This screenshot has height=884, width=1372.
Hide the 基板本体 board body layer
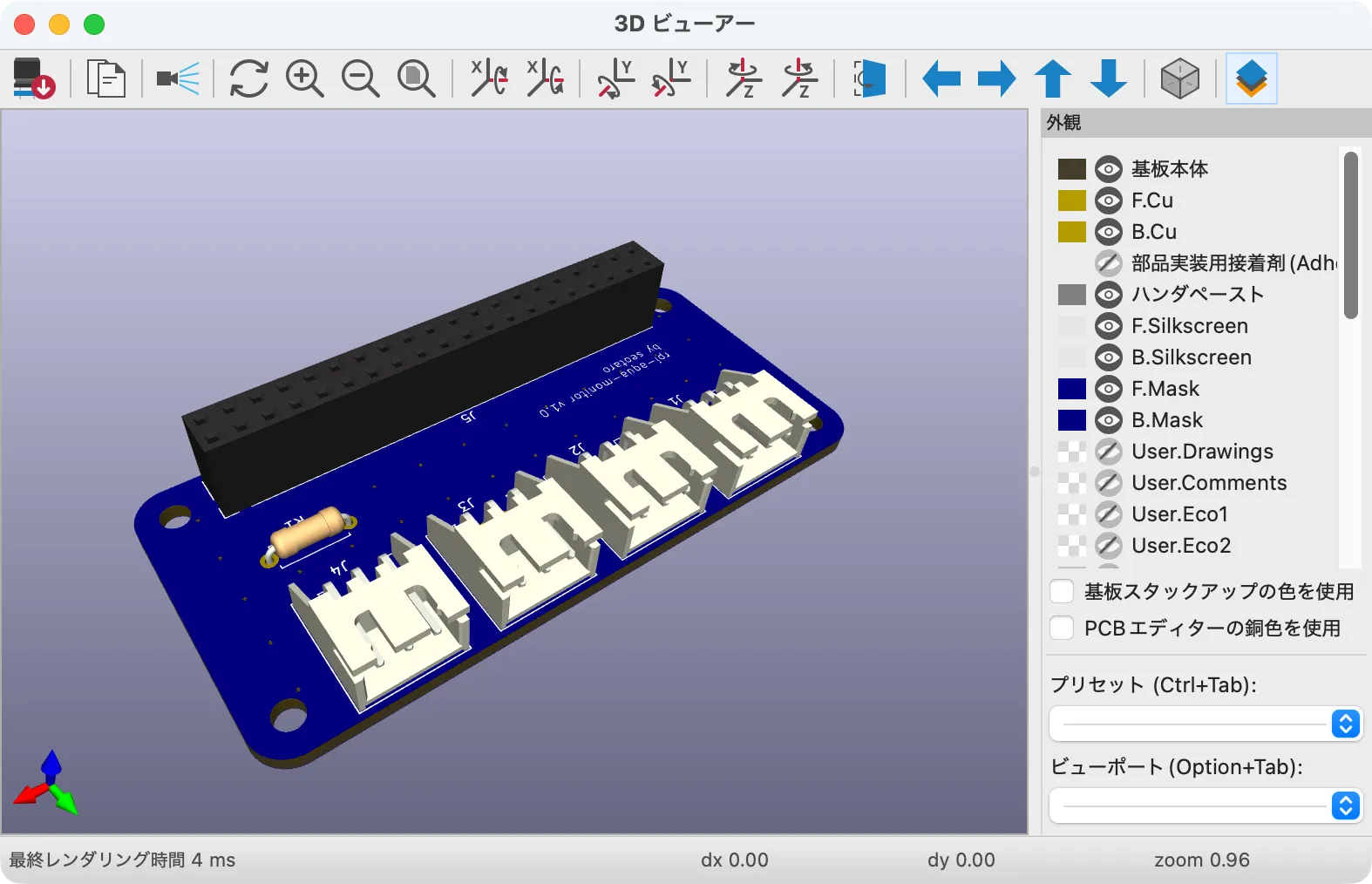(1108, 169)
